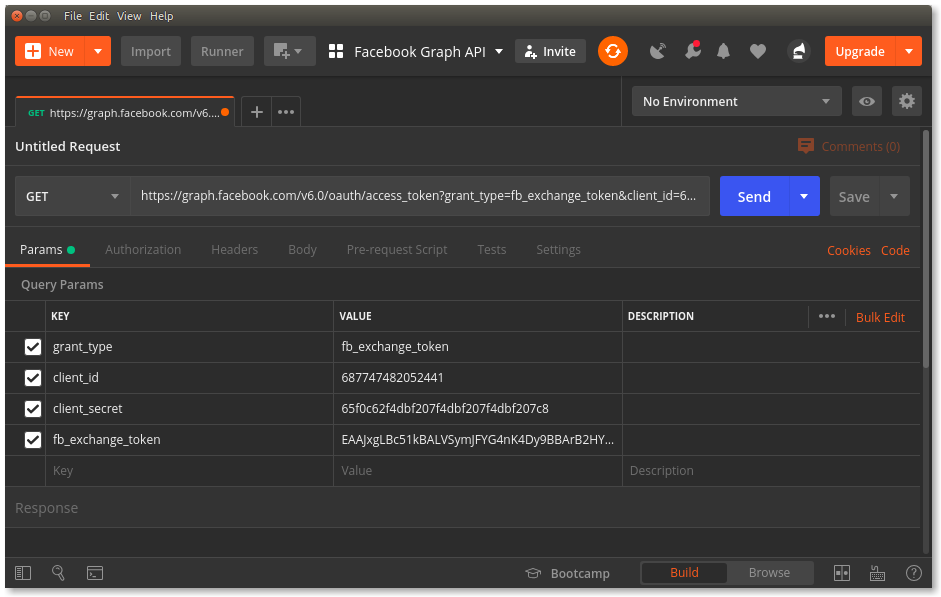Expand the New button dropdown arrow
Image resolution: width=941 pixels, height=597 pixels.
click(x=98, y=51)
